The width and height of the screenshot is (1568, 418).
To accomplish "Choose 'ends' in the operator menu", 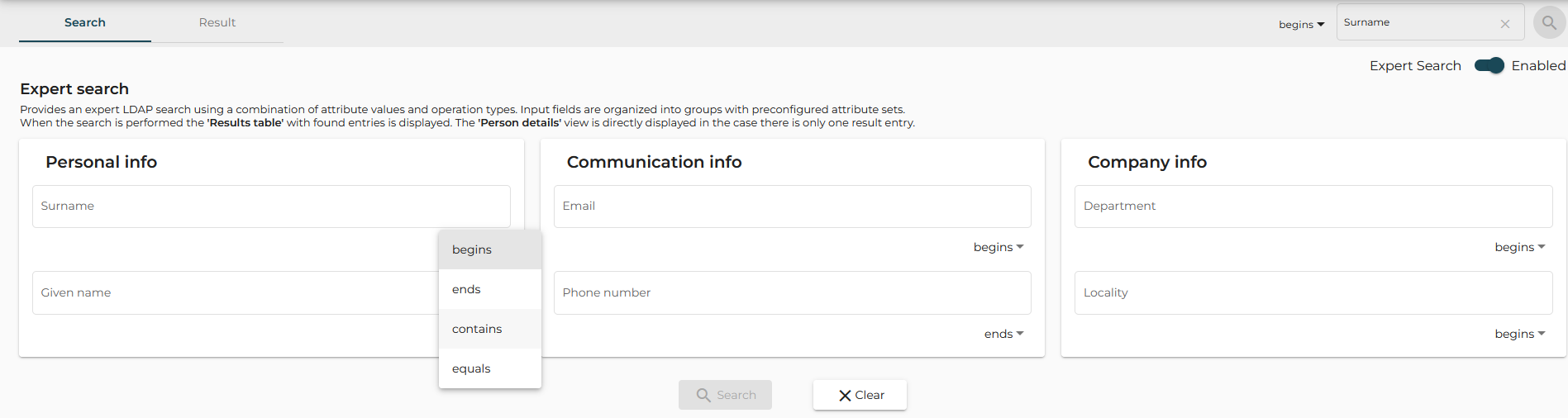I will tap(467, 289).
